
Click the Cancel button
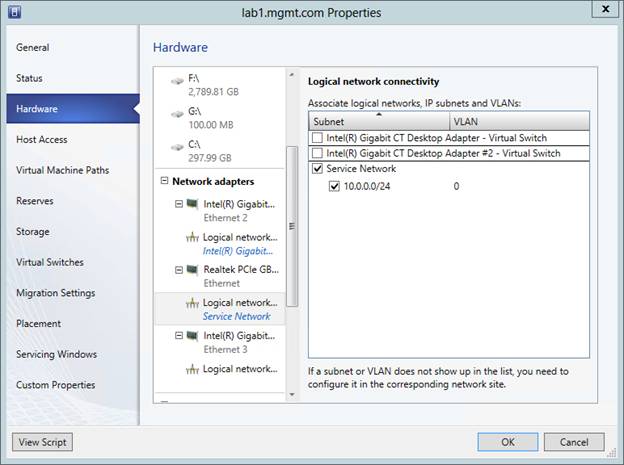point(574,442)
